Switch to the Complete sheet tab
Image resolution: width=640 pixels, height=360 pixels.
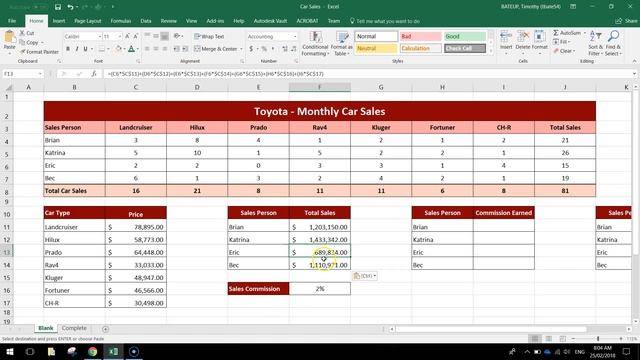click(74, 328)
